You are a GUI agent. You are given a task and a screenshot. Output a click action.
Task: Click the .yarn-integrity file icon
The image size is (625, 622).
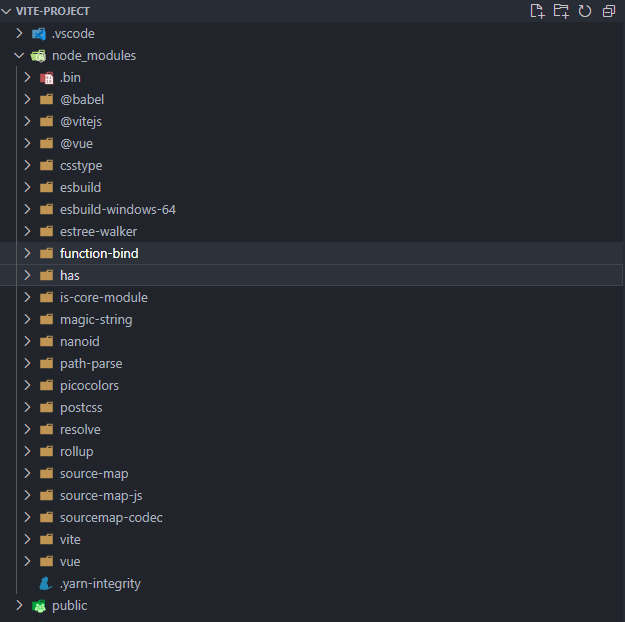46,583
